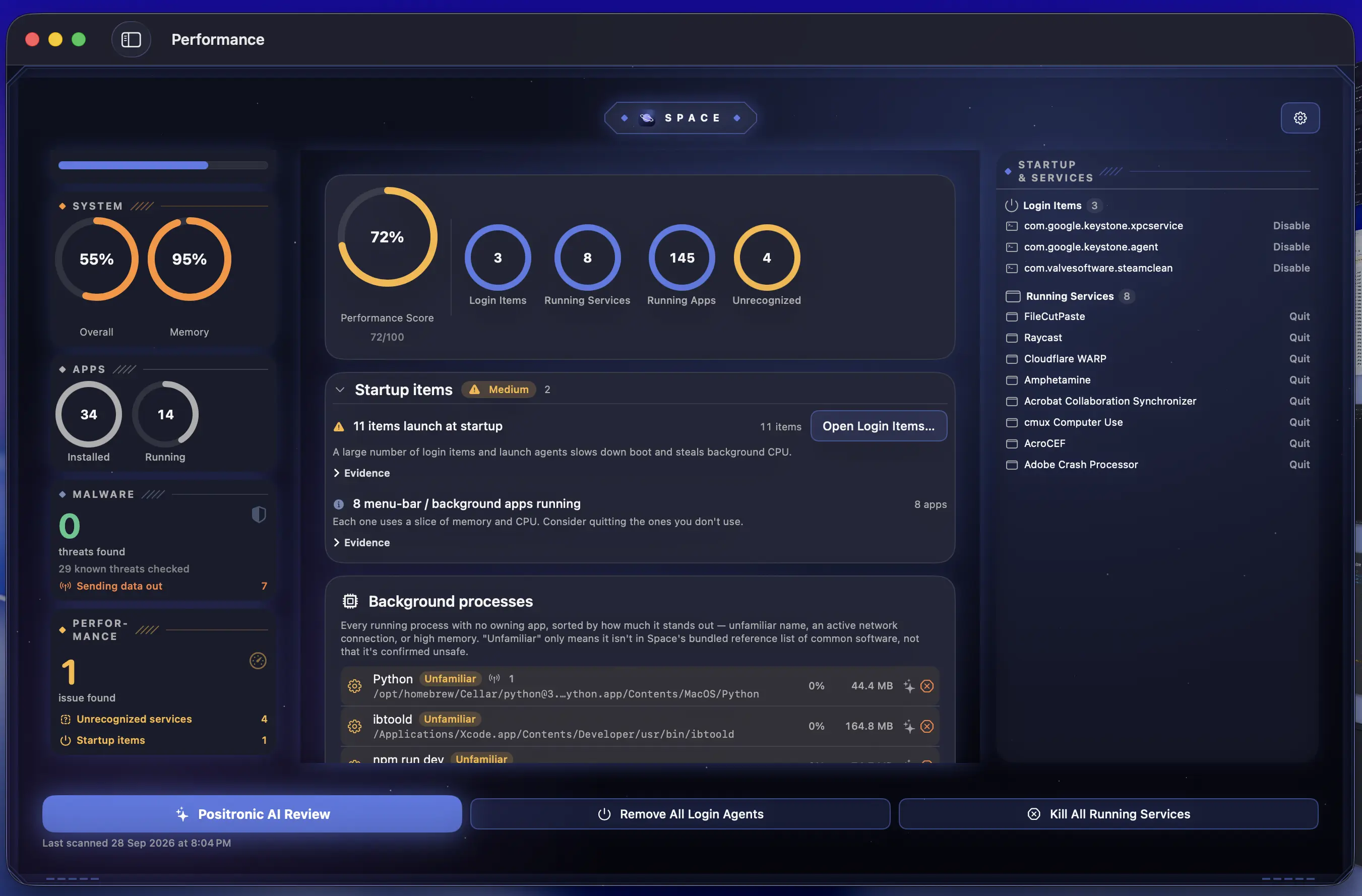Click the Running Services window icon header

(x=1012, y=296)
